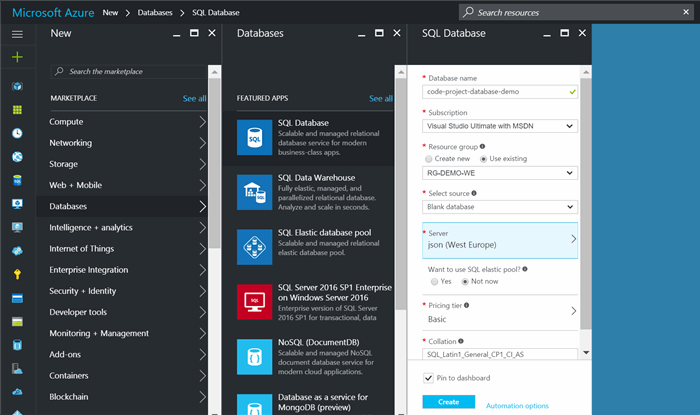Image resolution: width=700 pixels, height=415 pixels.
Task: Click the SQL Database blade down-arrow scroll button
Action: click(x=586, y=353)
